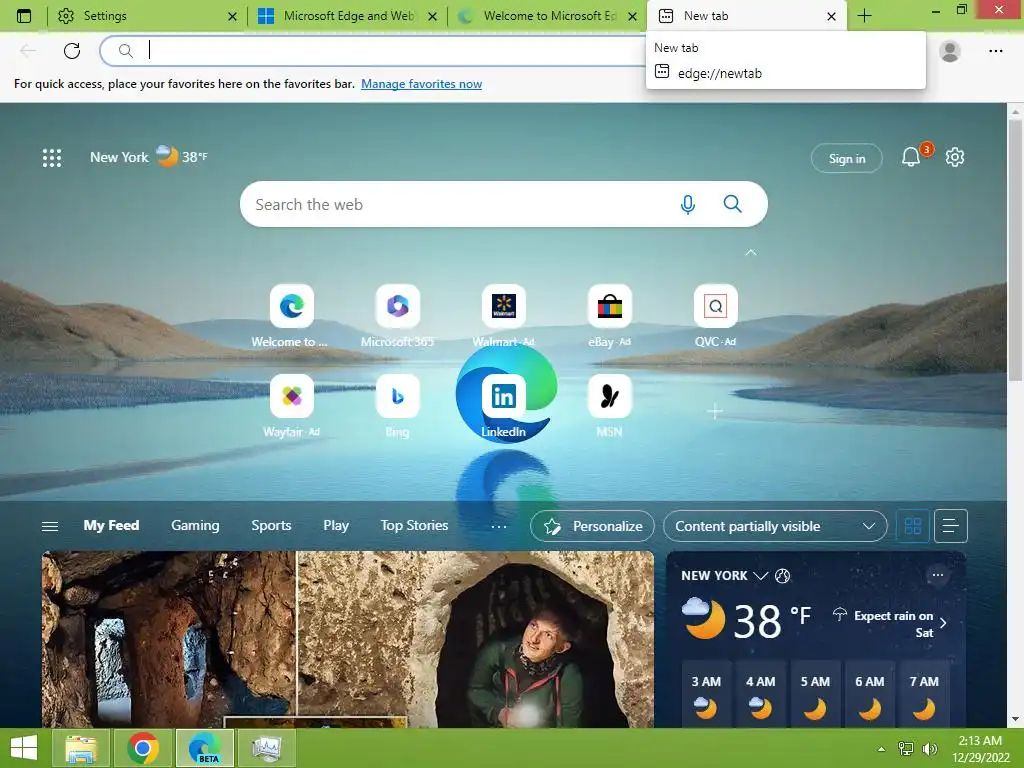Open weather card more options
This screenshot has width=1024, height=768.
938,575
